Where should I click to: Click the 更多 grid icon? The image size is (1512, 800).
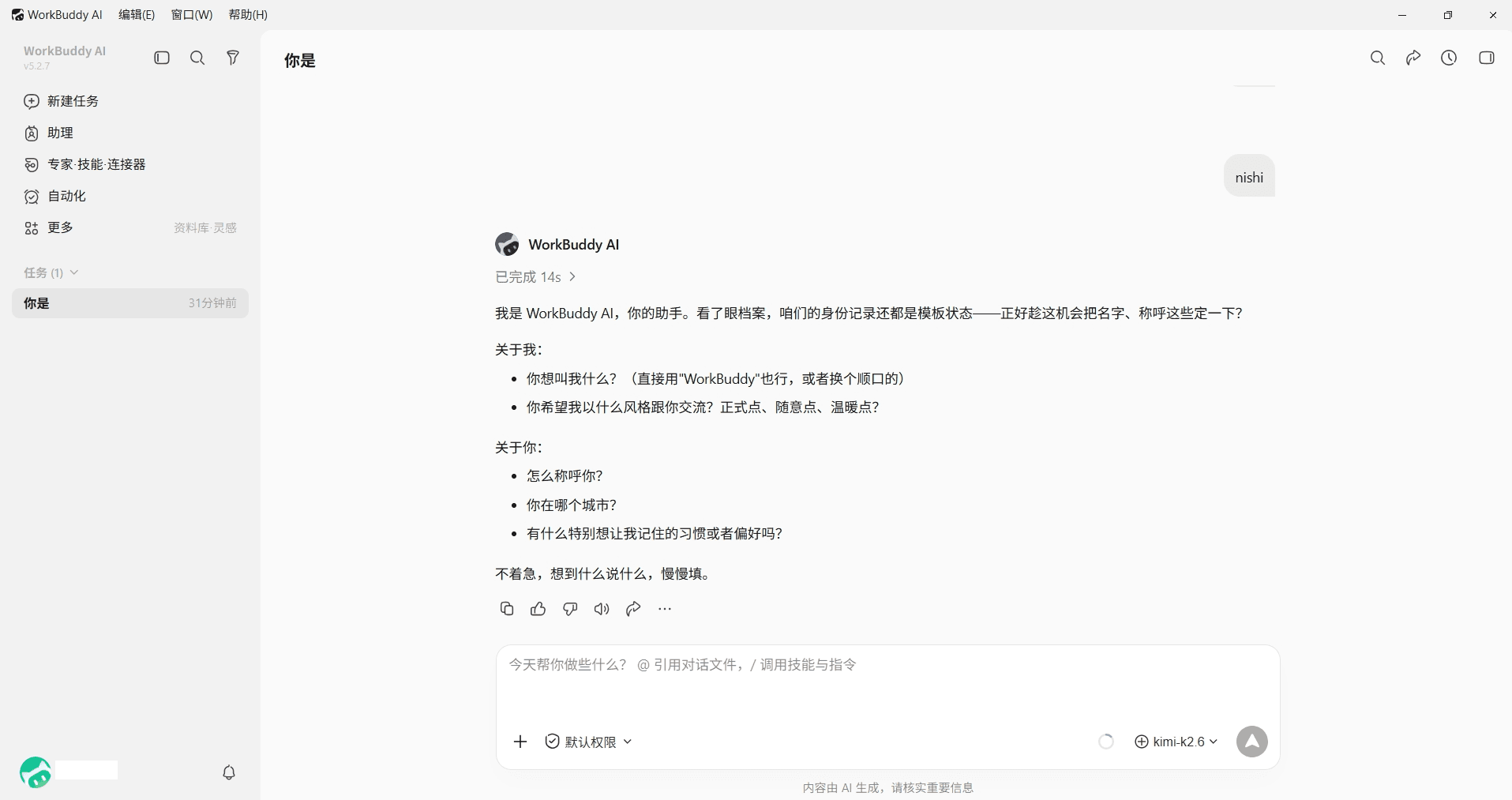pos(32,228)
